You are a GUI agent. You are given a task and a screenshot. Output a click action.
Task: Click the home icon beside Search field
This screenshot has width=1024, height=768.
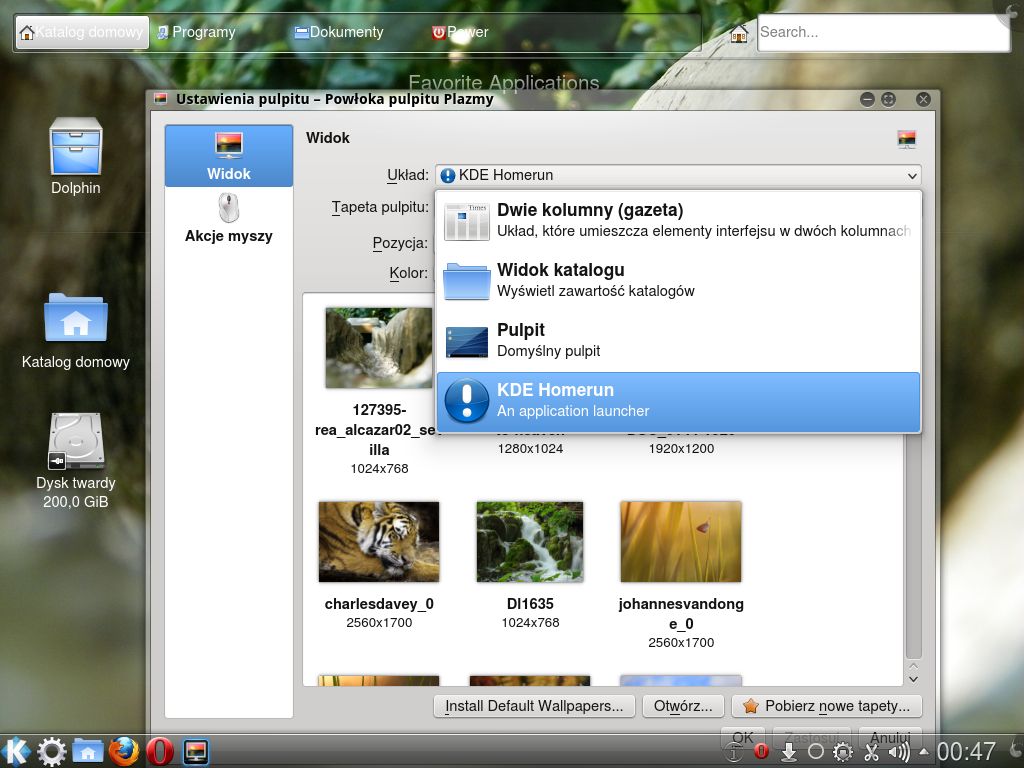pos(739,33)
